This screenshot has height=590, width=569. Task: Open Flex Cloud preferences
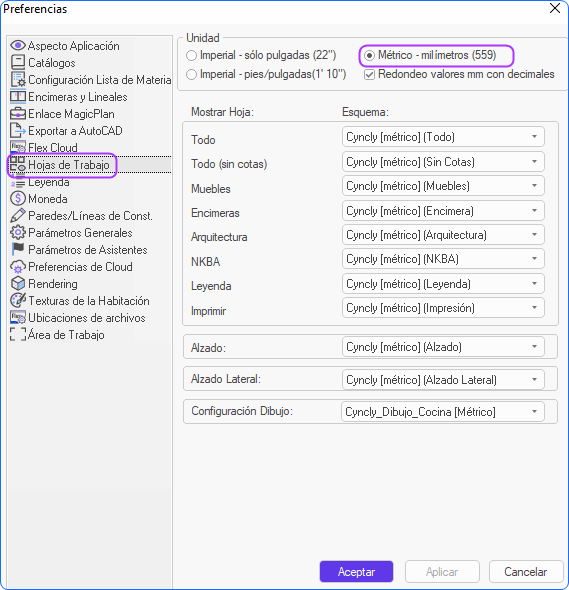53,147
